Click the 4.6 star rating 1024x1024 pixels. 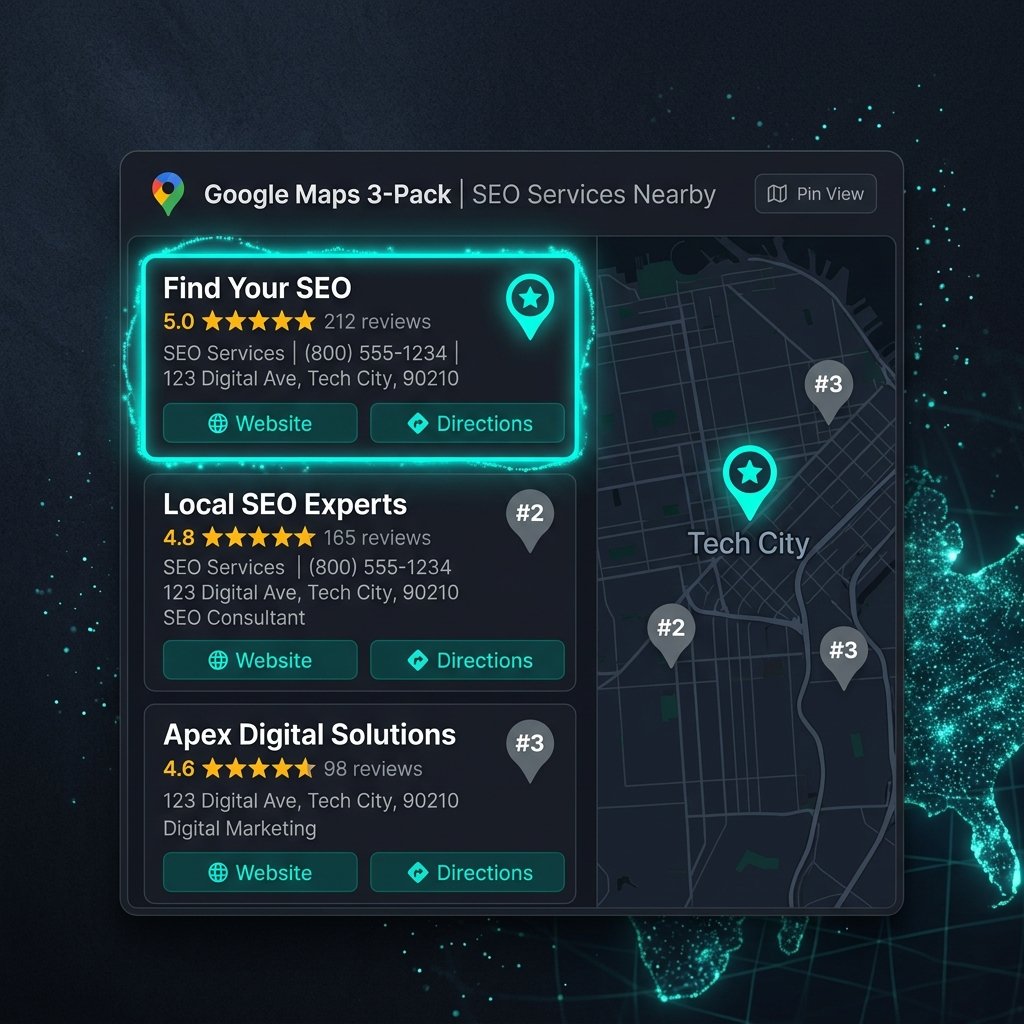point(239,769)
